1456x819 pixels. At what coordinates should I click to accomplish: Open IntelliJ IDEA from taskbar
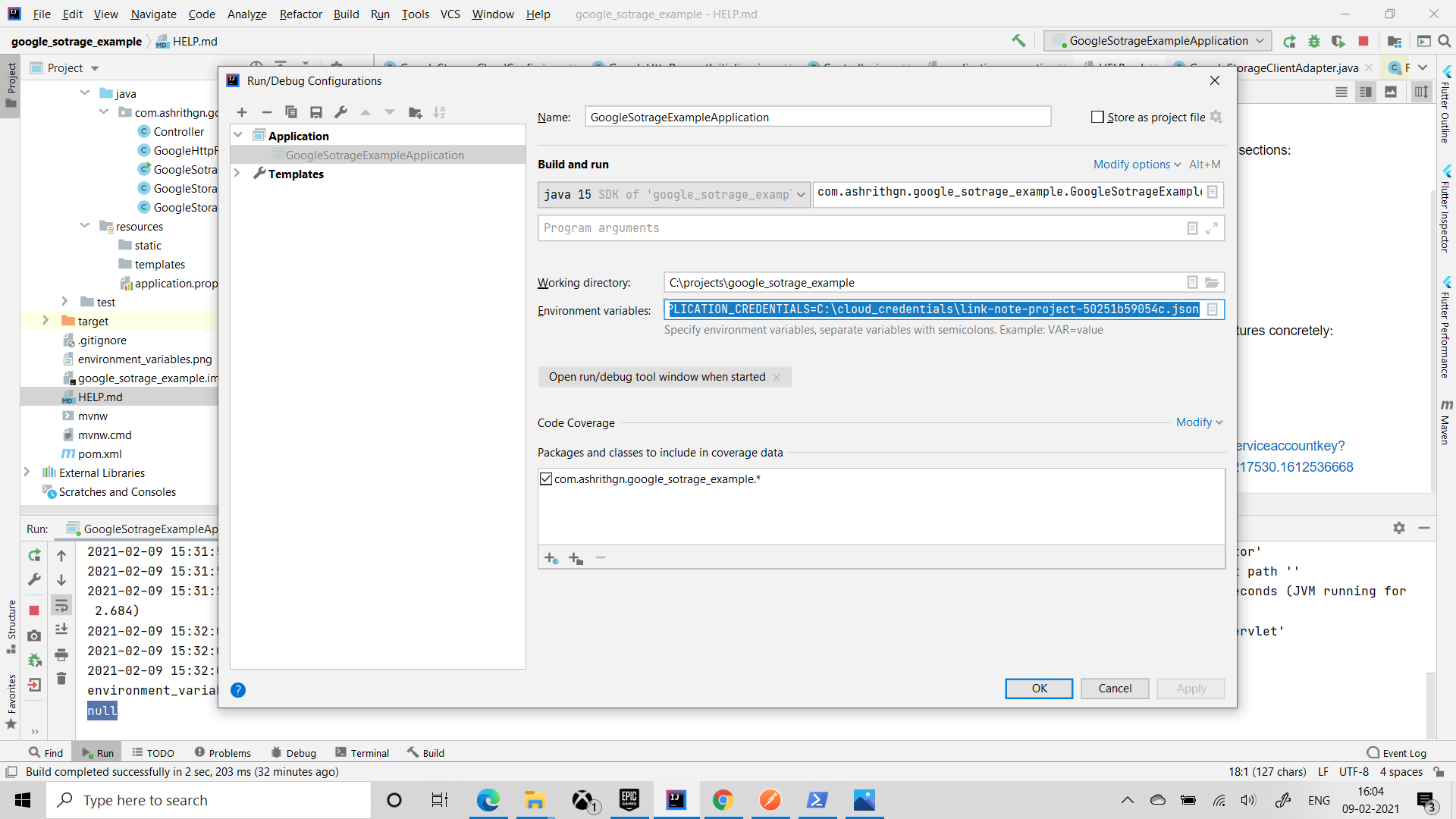[x=676, y=800]
